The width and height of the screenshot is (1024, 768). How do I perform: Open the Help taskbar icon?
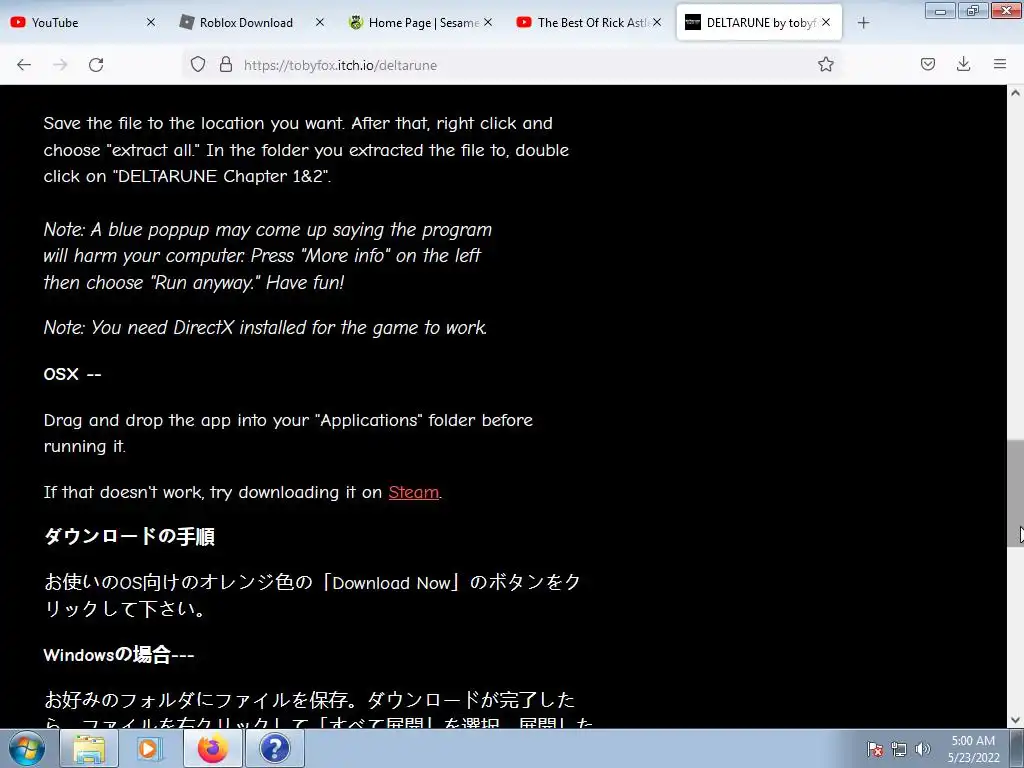point(275,748)
